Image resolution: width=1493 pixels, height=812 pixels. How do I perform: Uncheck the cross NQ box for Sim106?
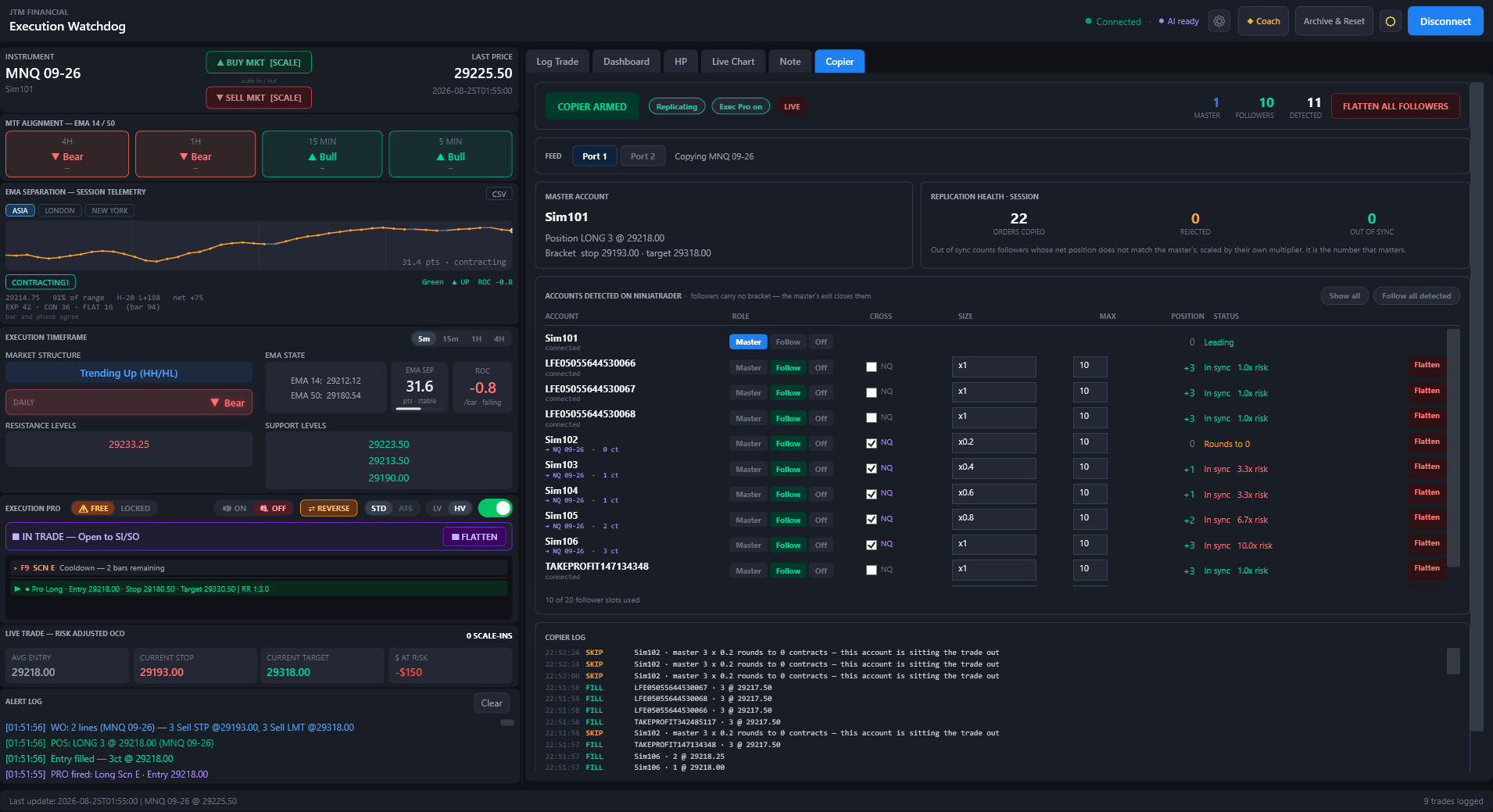[872, 545]
